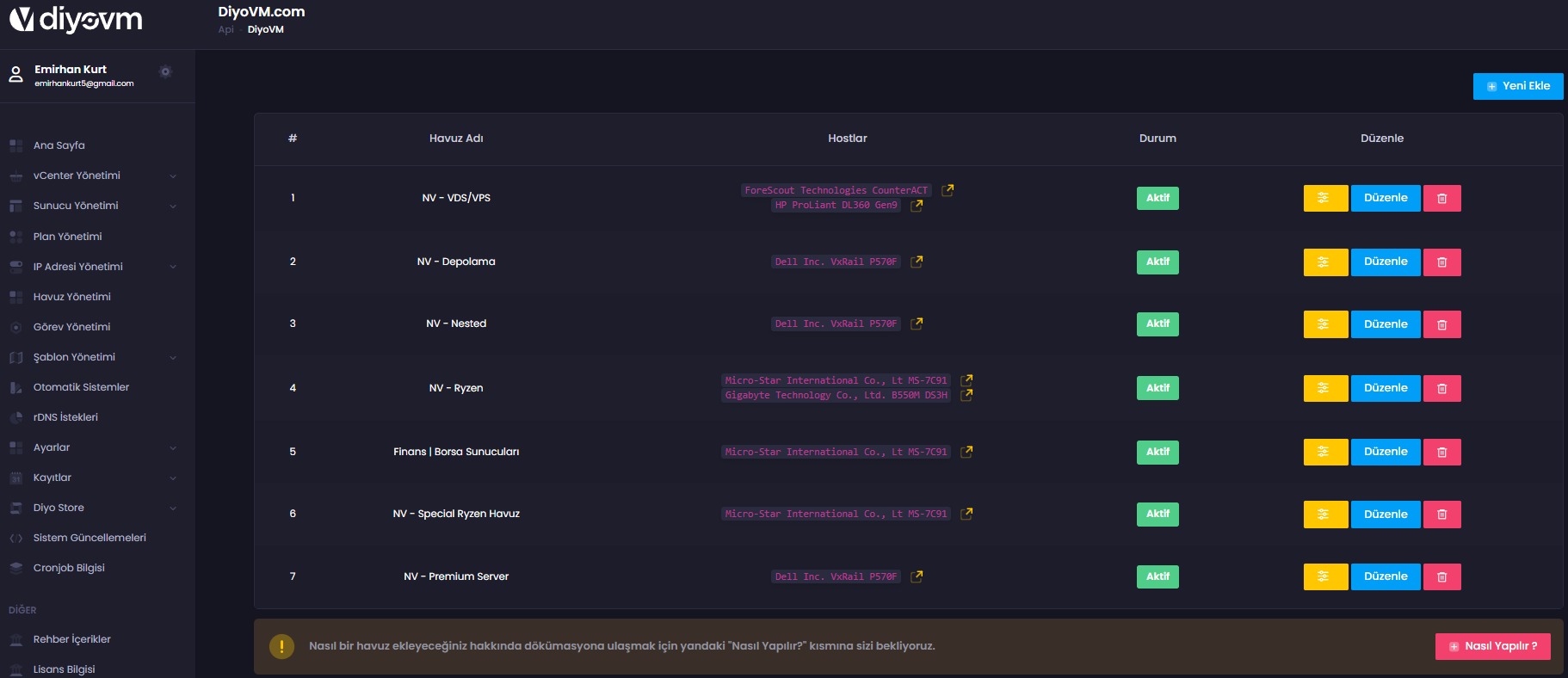Open Havuz Yönetimi in sidebar
Screen dimensions: 1568x678
pyautogui.click(x=71, y=297)
